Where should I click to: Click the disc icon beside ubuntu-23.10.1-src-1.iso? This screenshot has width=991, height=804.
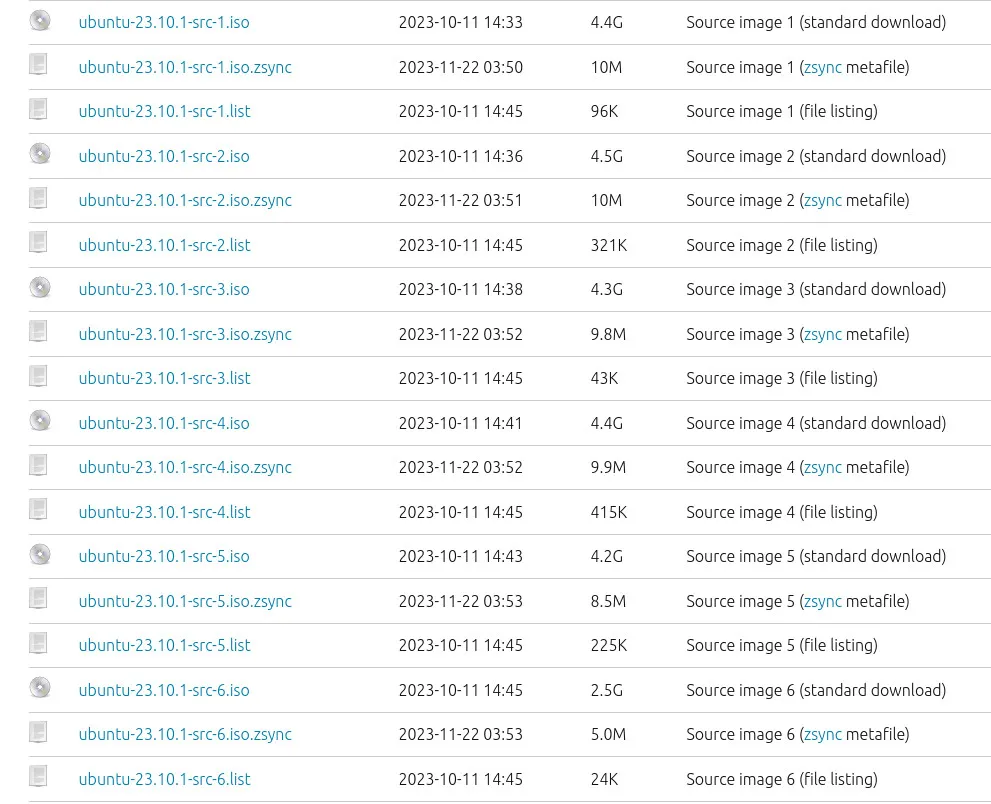point(39,21)
